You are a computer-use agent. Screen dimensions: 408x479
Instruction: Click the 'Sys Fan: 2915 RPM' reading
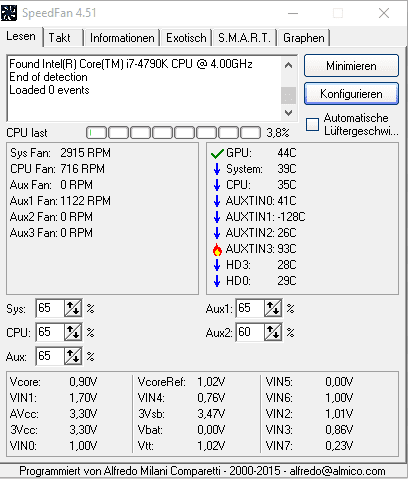tap(60, 153)
